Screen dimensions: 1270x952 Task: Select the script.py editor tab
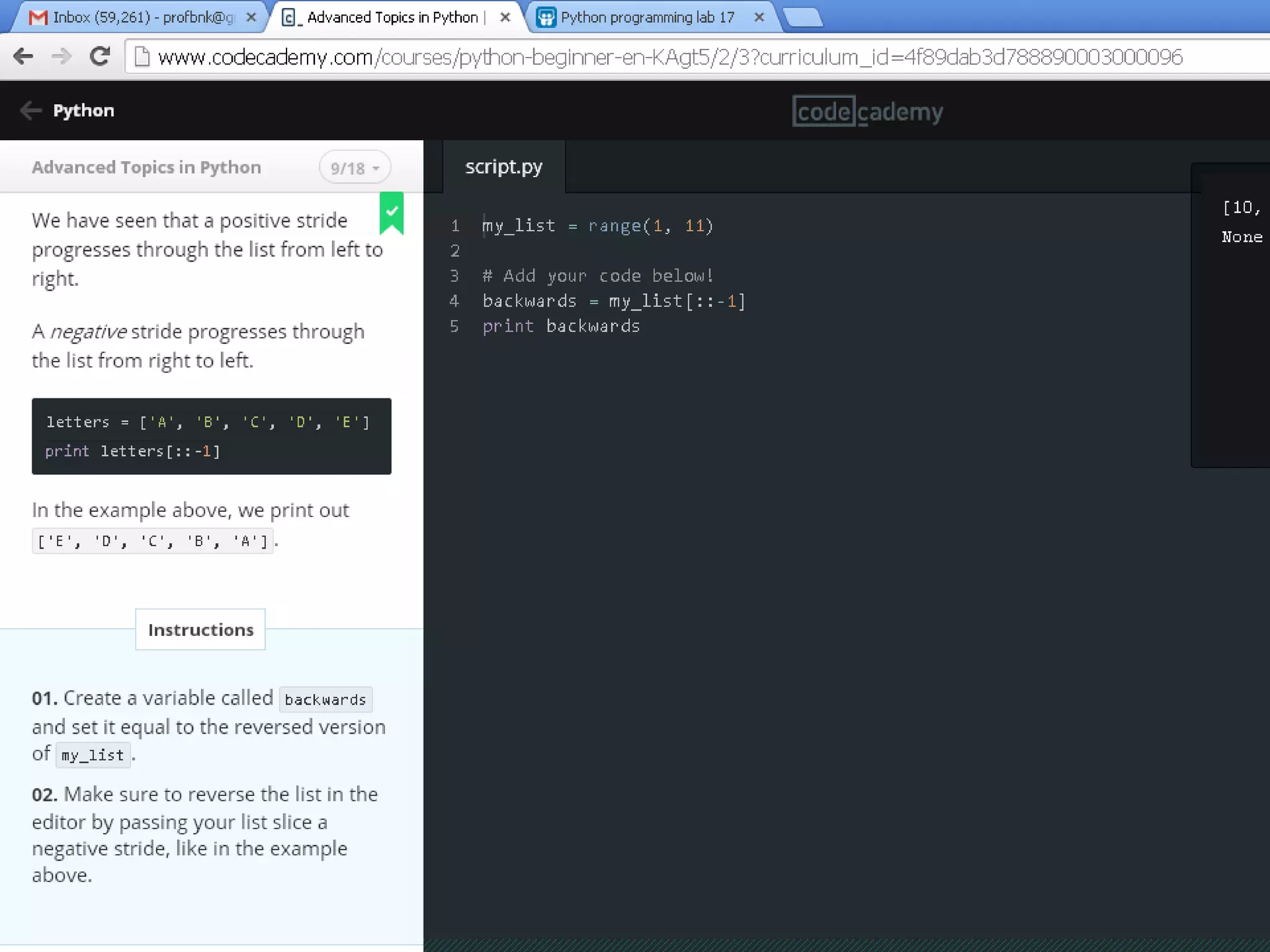[x=504, y=167]
